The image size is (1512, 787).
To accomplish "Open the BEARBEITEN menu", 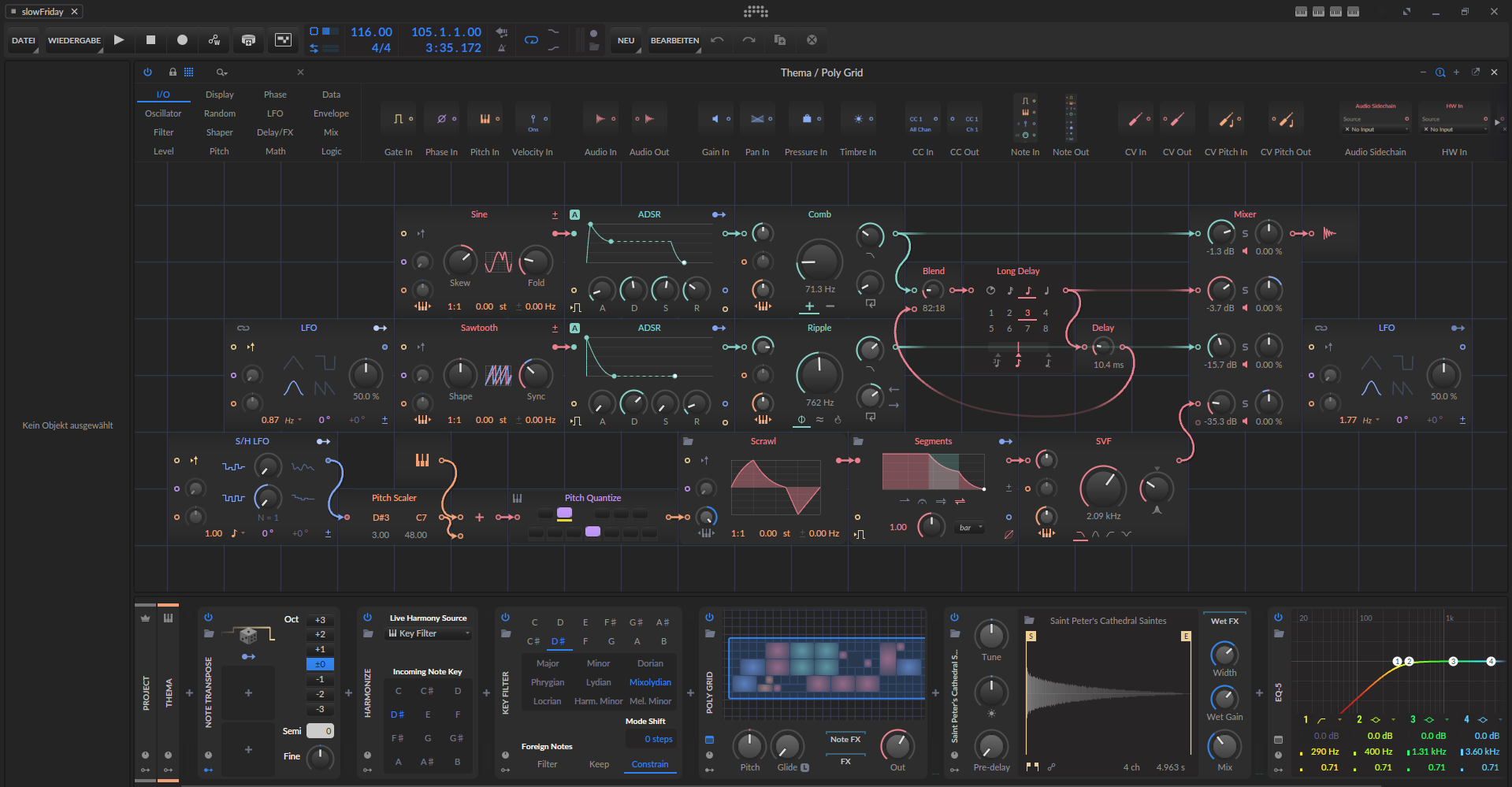I will pos(674,40).
